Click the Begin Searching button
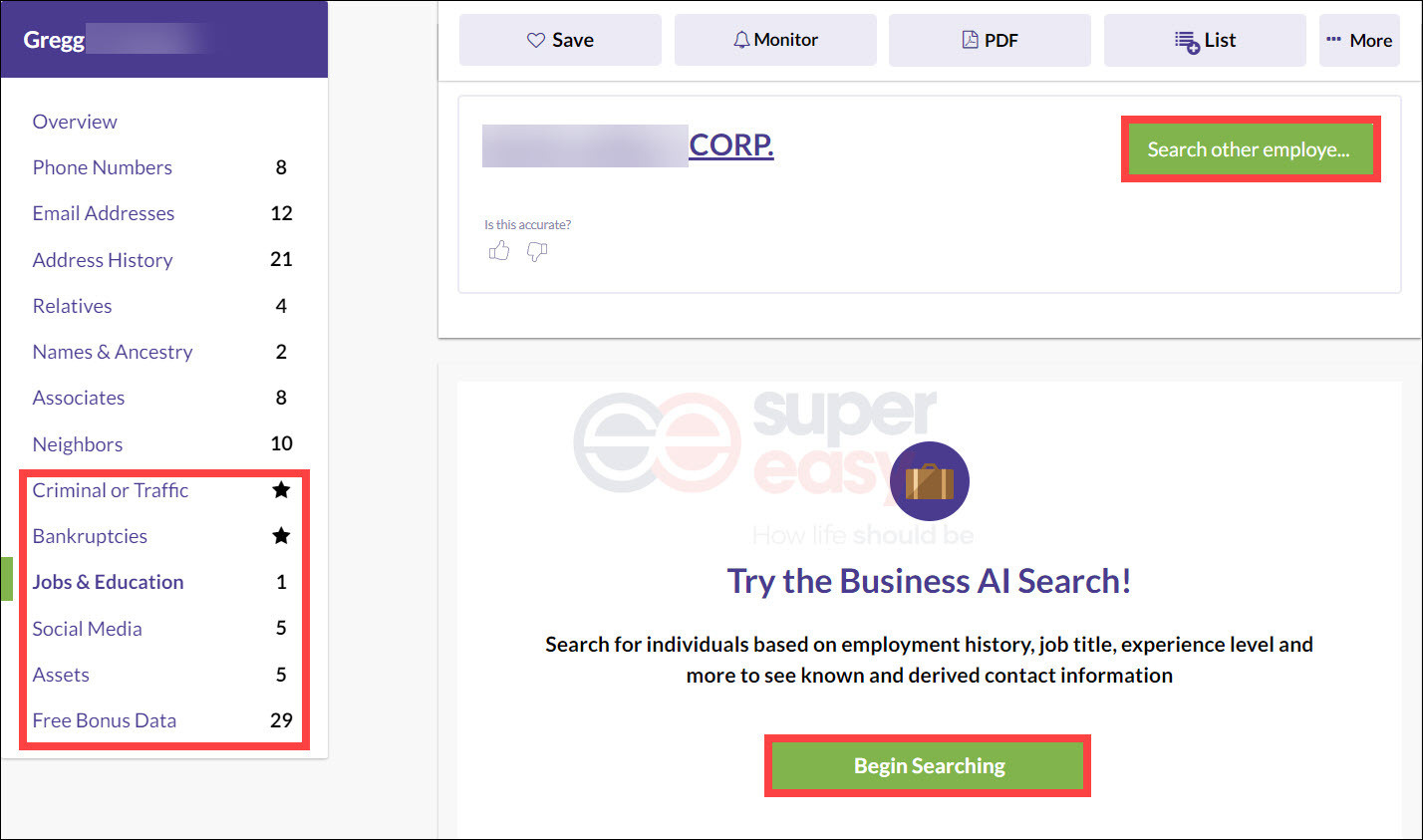This screenshot has width=1423, height=840. pyautogui.click(x=929, y=765)
